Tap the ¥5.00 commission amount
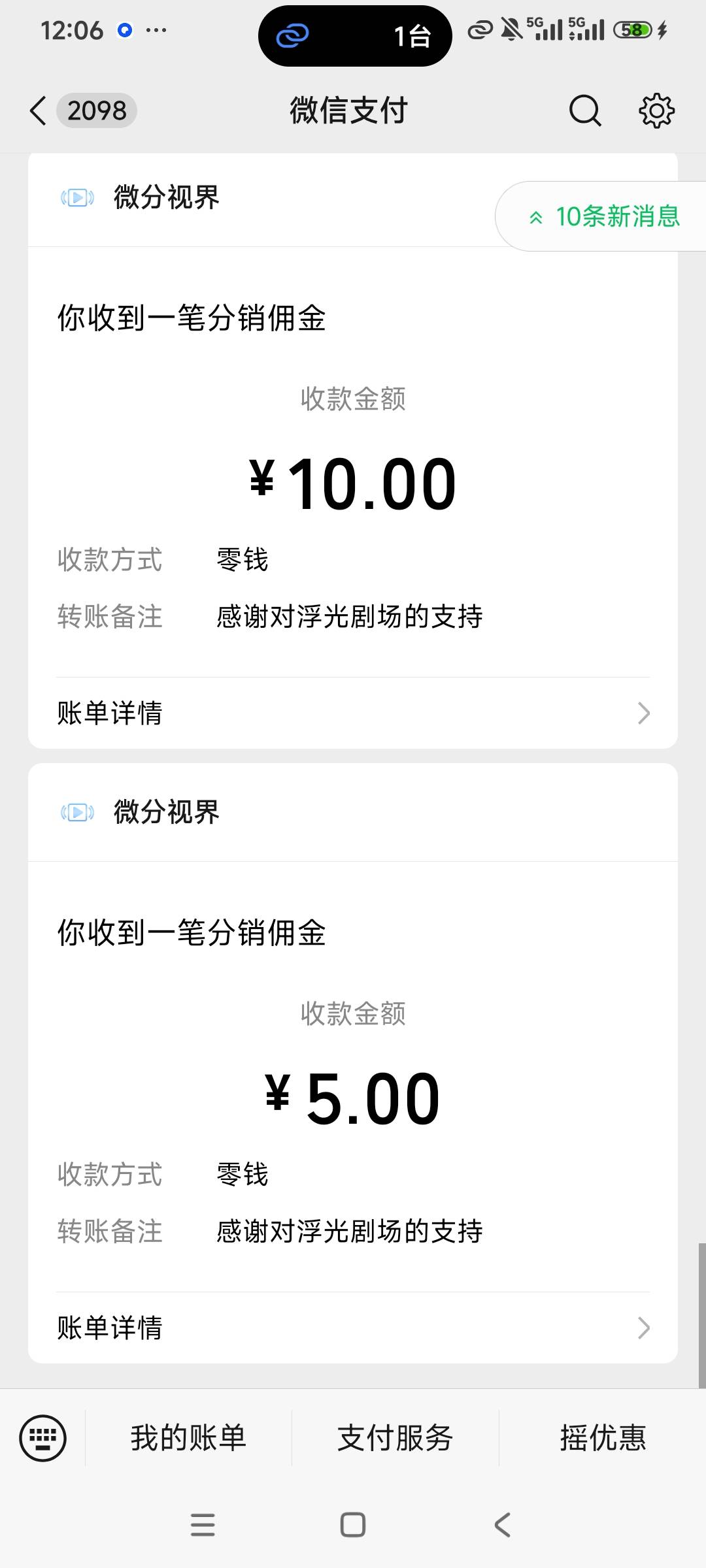The height and width of the screenshot is (1568, 706). pyautogui.click(x=353, y=1099)
